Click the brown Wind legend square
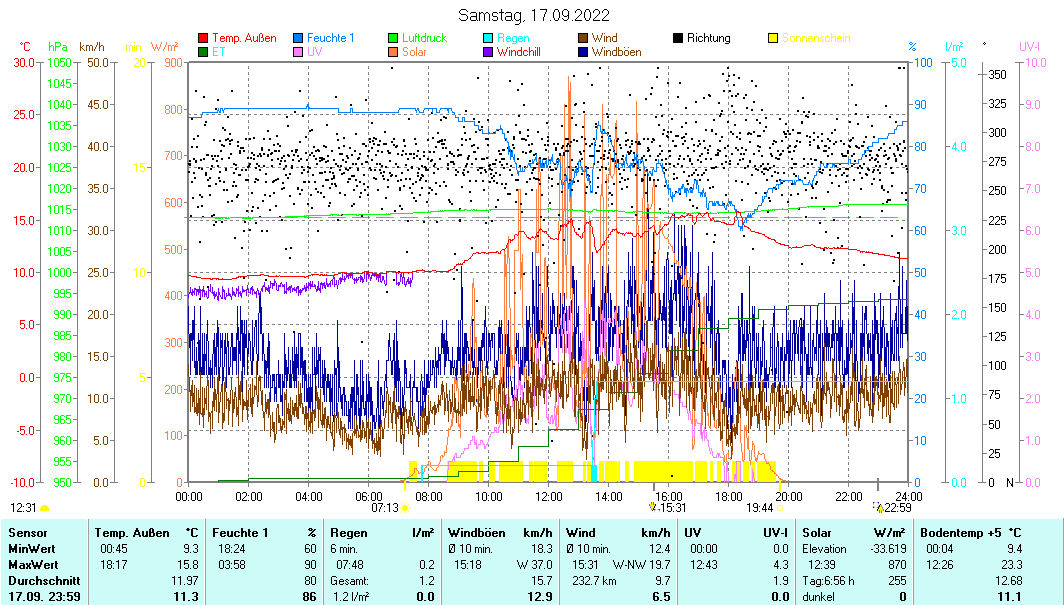Viewport: 1064px width, 605px height. pyautogui.click(x=583, y=38)
